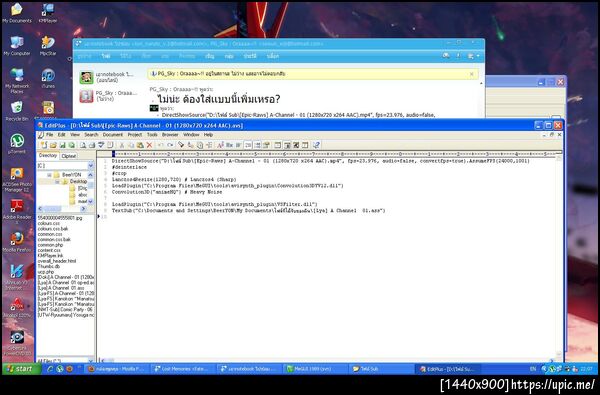Click the Redo arrow icon in EditPlus toolbar
This screenshot has height=395, width=600.
pyautogui.click(x=170, y=145)
